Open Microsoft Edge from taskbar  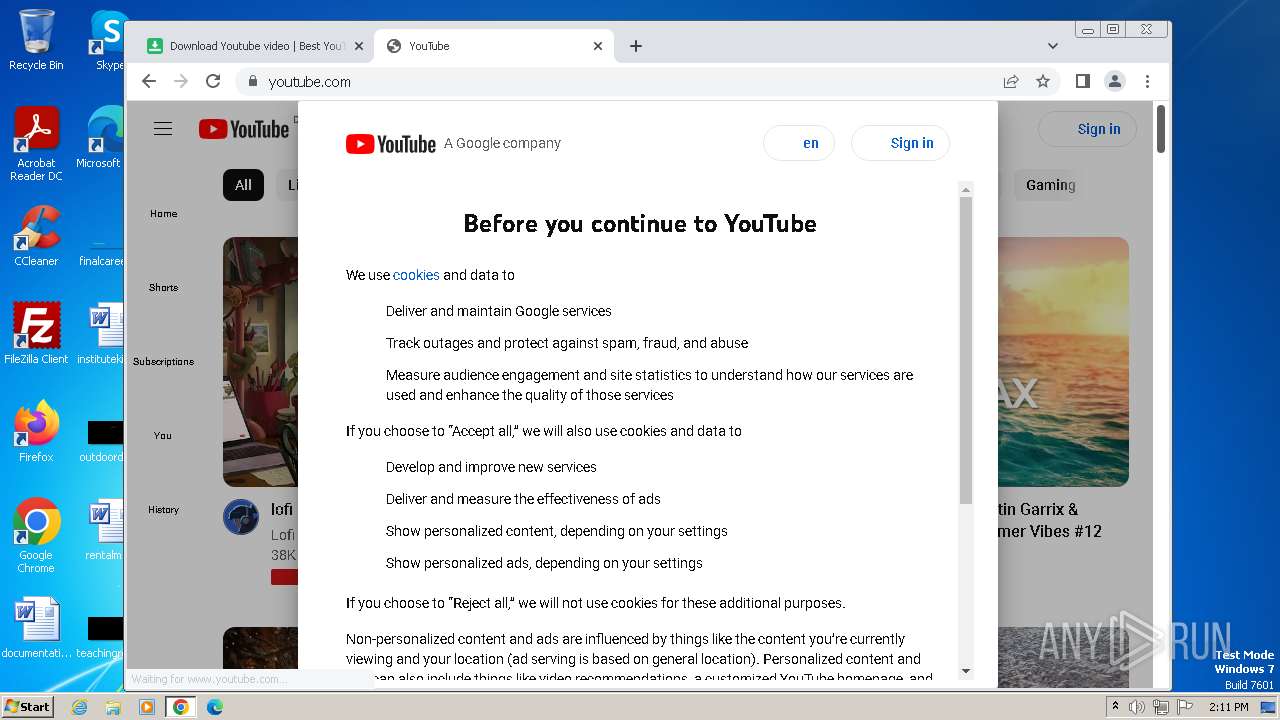coord(215,707)
